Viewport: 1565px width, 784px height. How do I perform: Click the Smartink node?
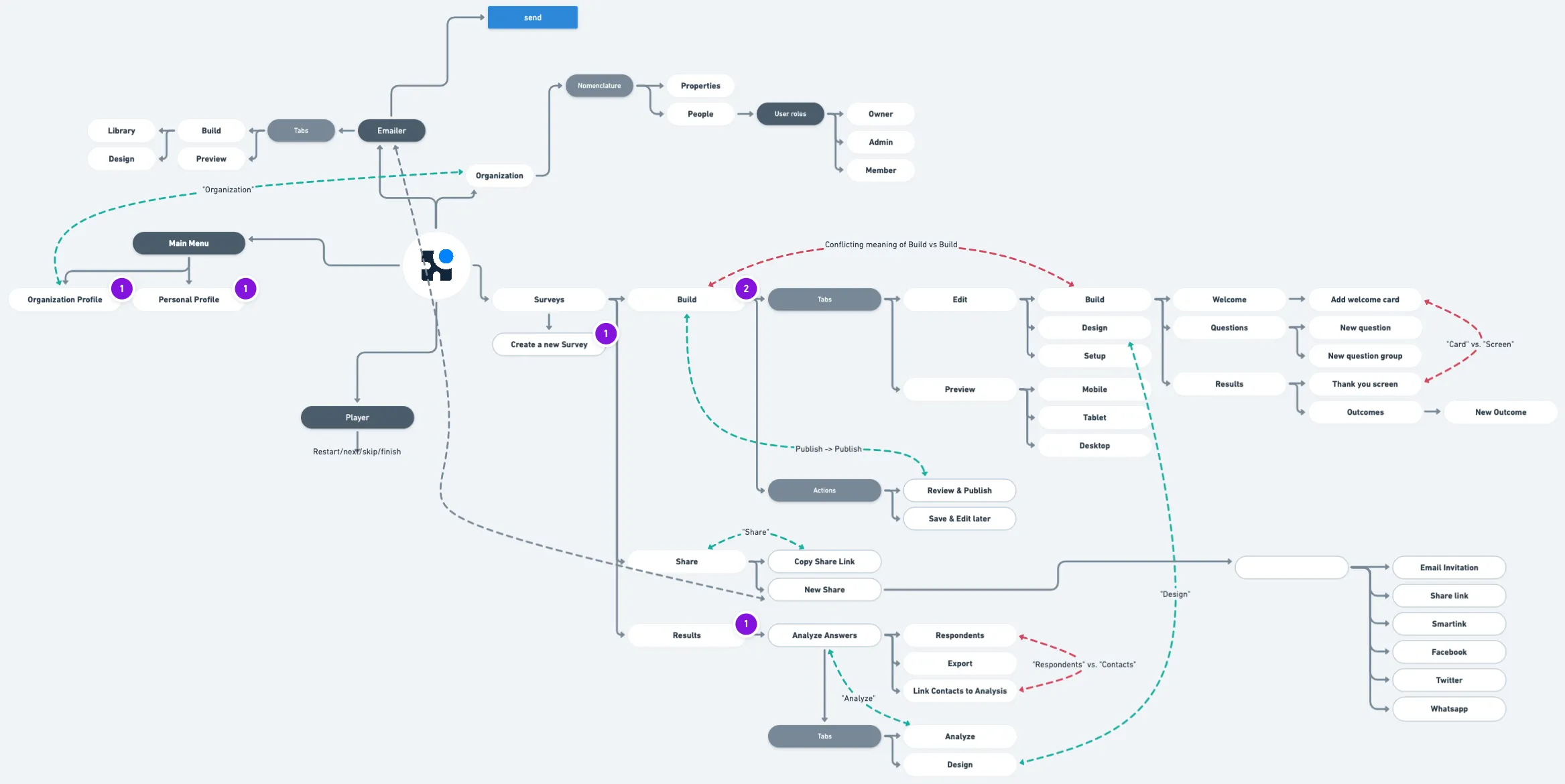[x=1449, y=624]
